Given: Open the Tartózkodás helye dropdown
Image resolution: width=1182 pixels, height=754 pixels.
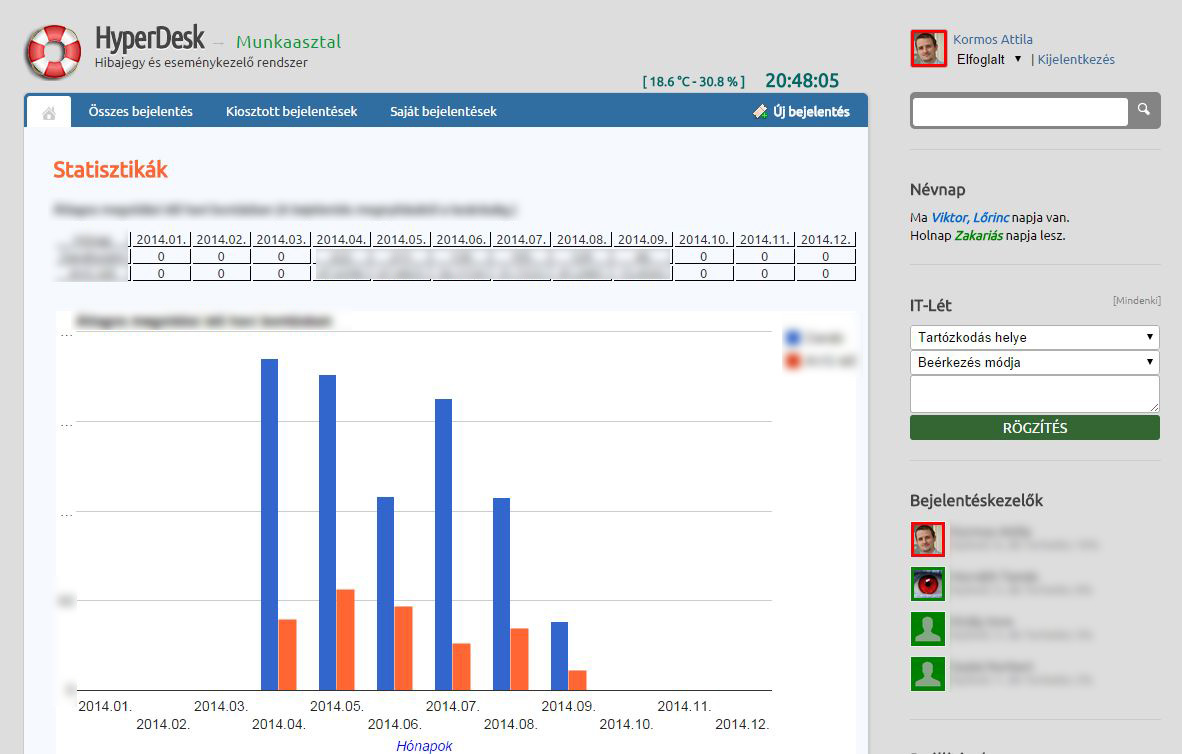Looking at the screenshot, I should click(x=1034, y=337).
